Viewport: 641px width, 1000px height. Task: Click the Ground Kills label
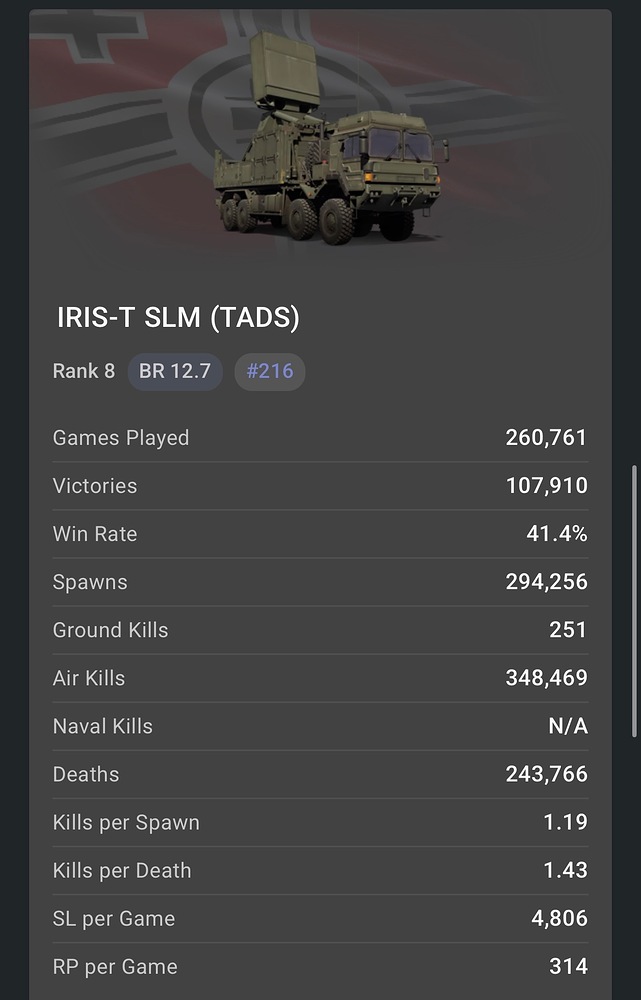(110, 630)
